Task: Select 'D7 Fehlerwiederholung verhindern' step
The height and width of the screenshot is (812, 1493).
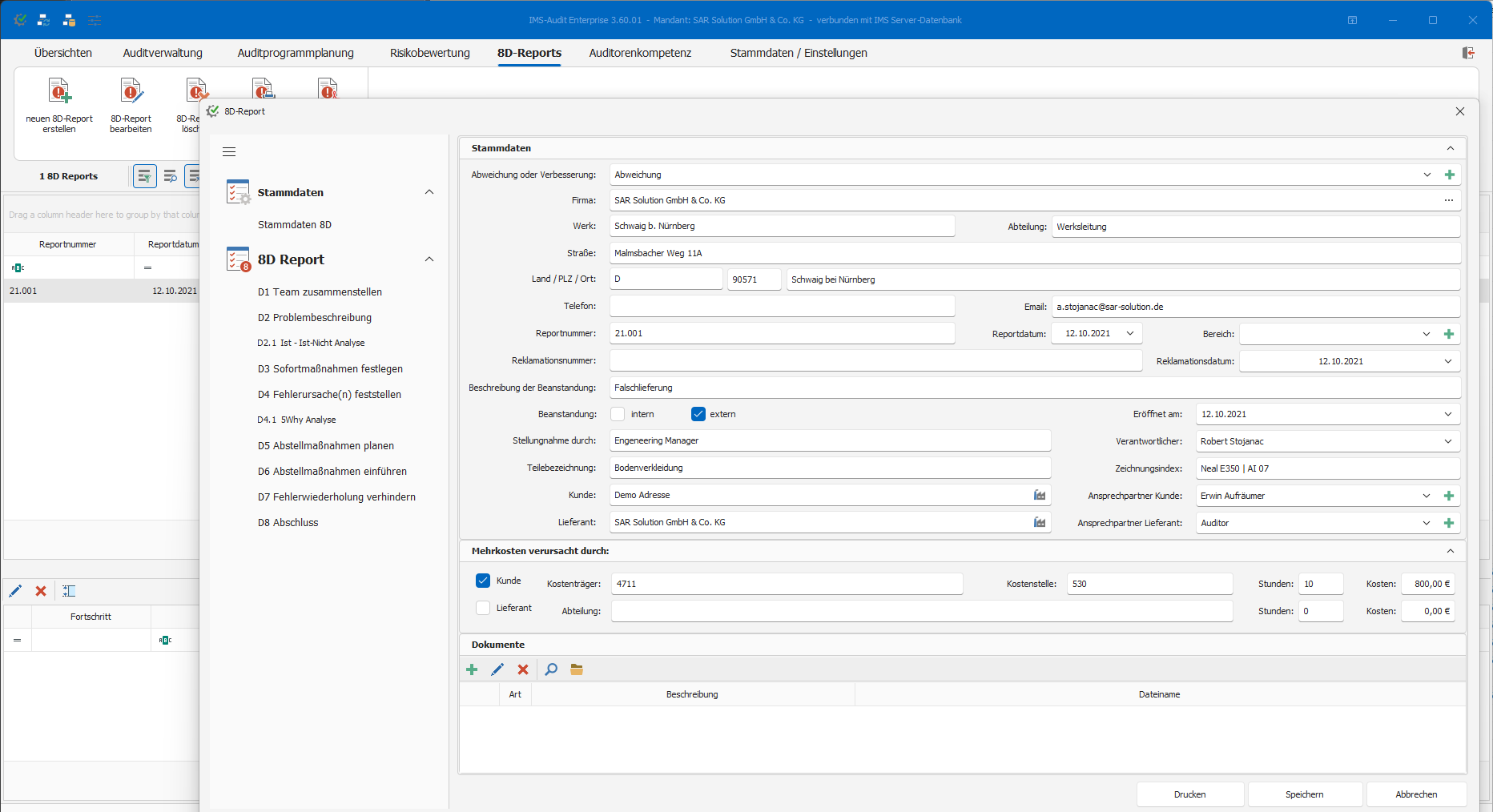Action: (x=336, y=497)
